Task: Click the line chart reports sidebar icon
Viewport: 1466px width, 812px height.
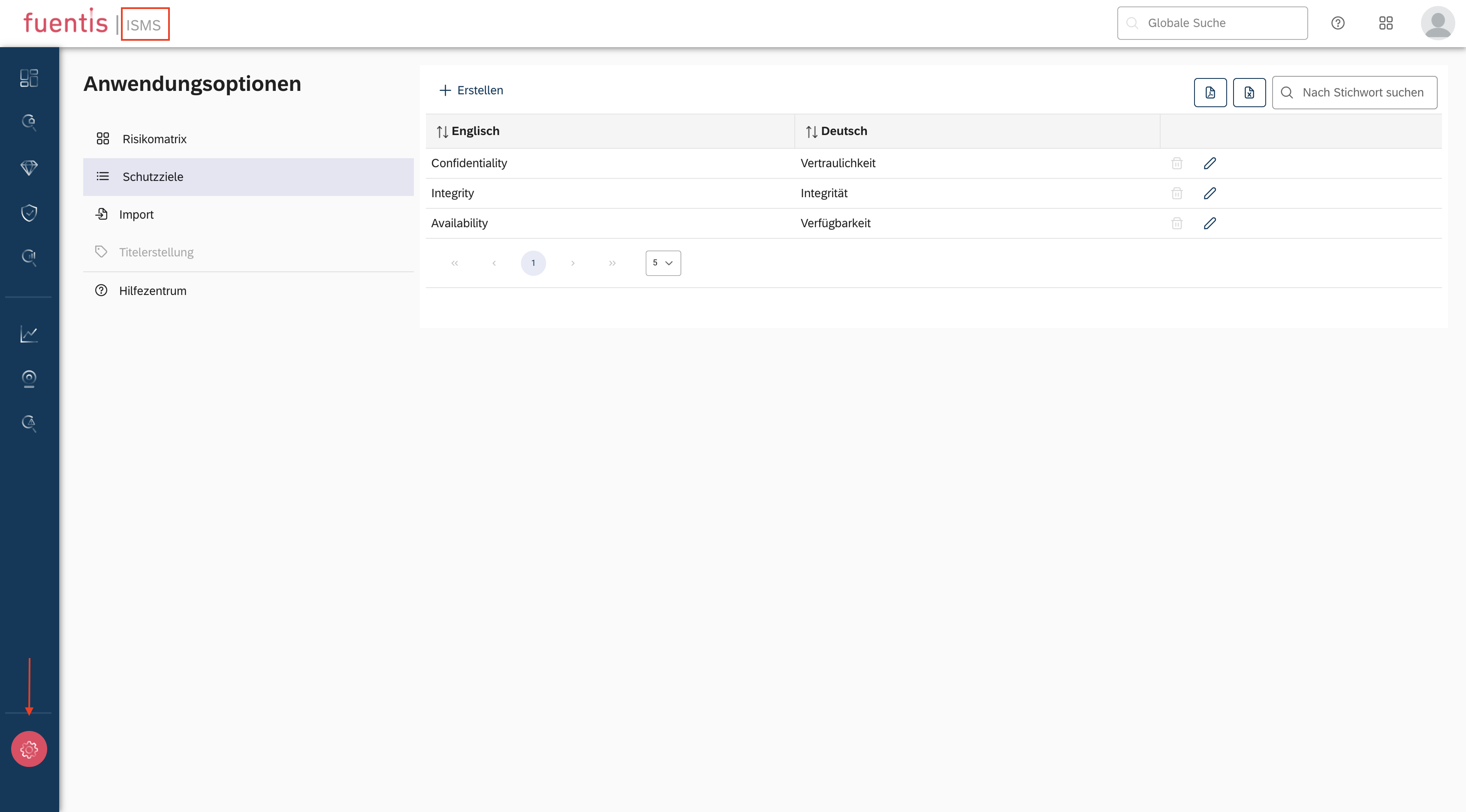Action: pos(29,334)
